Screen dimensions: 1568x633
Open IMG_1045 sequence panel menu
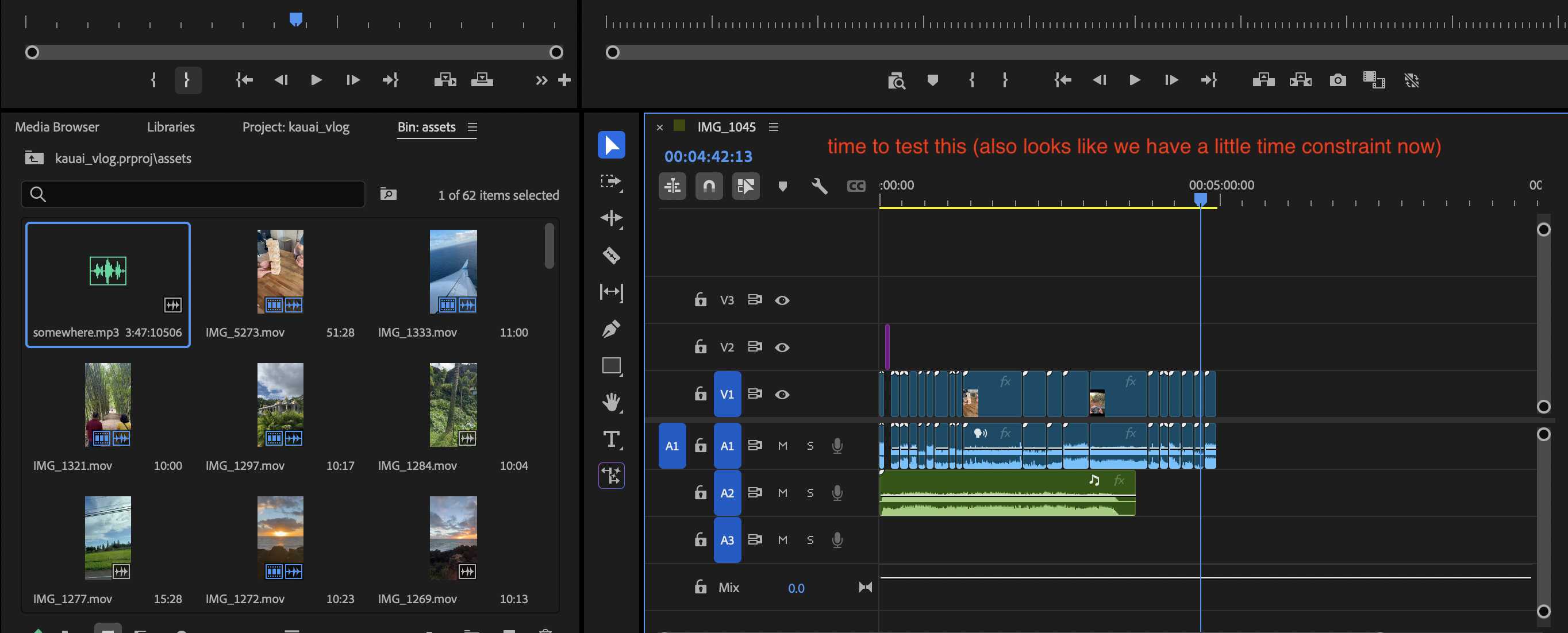[x=774, y=127]
